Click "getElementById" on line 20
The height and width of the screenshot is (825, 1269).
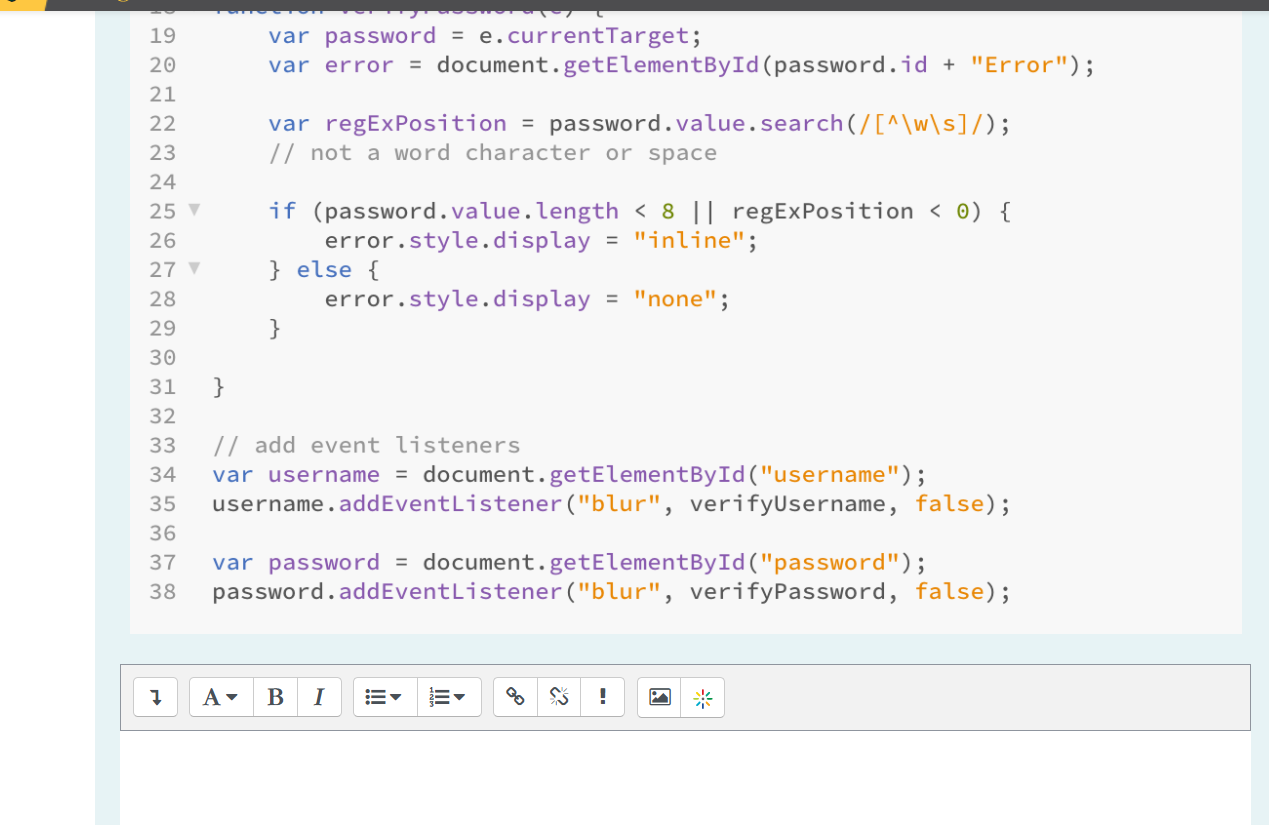[x=661, y=65]
